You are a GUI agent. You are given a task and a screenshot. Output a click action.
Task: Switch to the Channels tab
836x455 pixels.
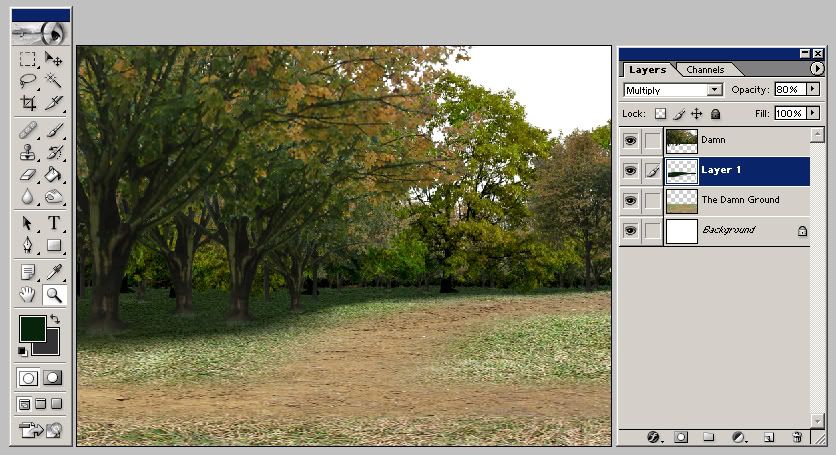click(x=705, y=70)
